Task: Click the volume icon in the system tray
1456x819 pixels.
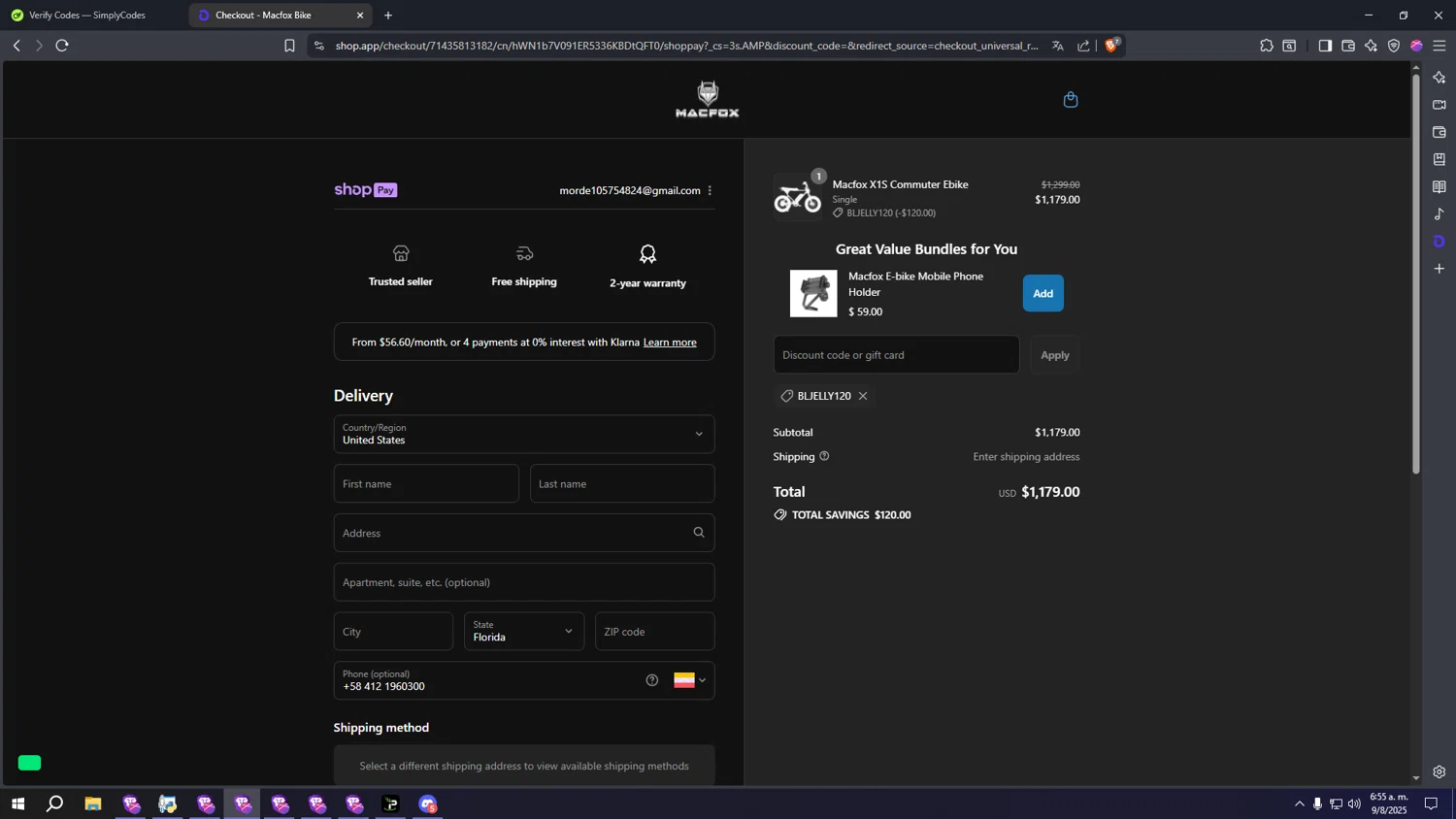Action: pos(1354,803)
